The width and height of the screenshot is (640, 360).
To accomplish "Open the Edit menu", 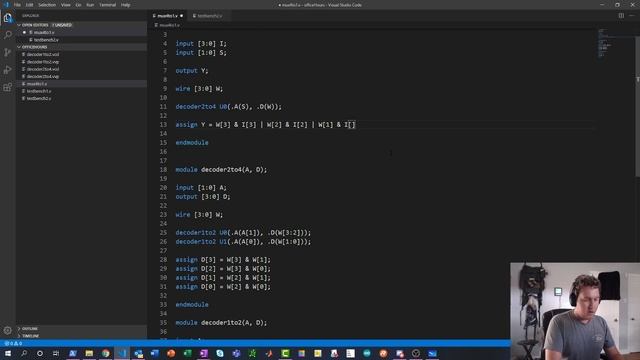I will [29, 5].
